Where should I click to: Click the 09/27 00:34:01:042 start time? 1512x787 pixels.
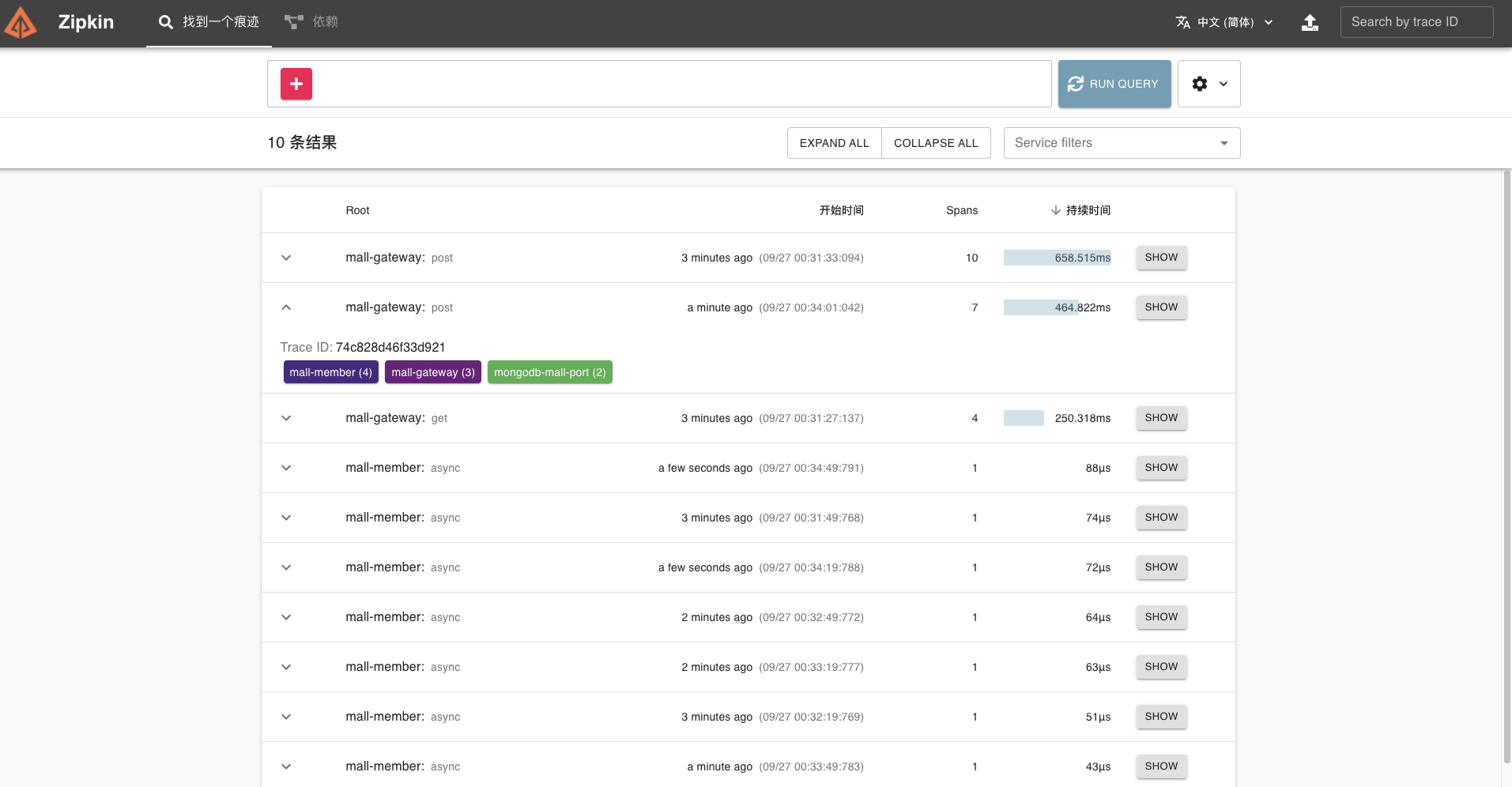tap(812, 307)
